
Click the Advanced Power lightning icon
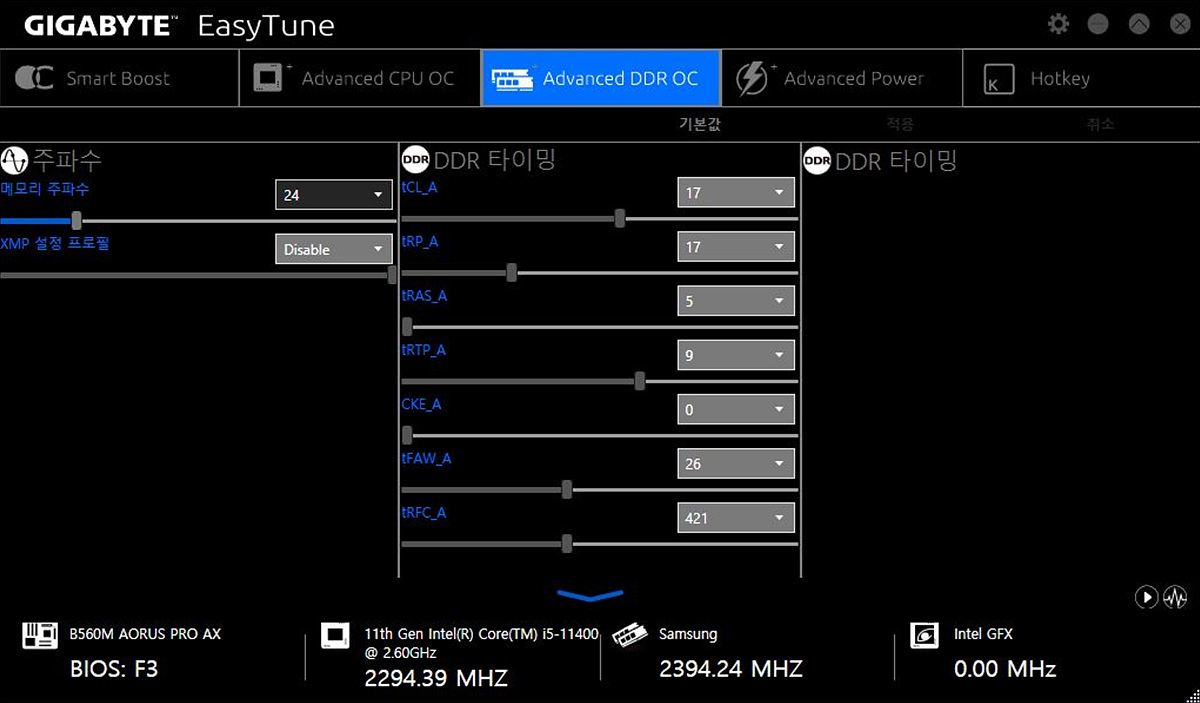click(x=751, y=78)
